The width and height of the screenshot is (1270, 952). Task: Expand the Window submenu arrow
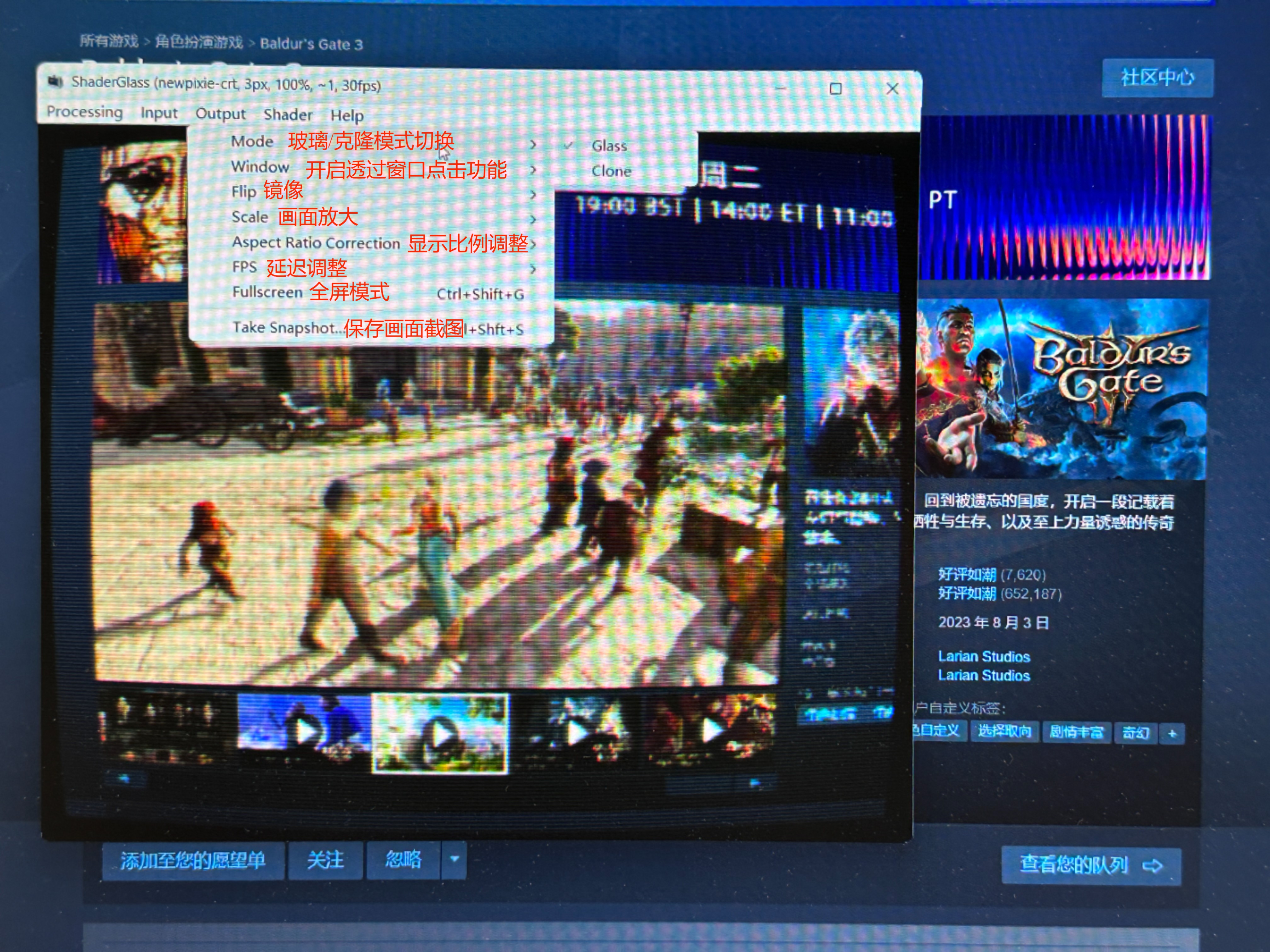pos(533,170)
